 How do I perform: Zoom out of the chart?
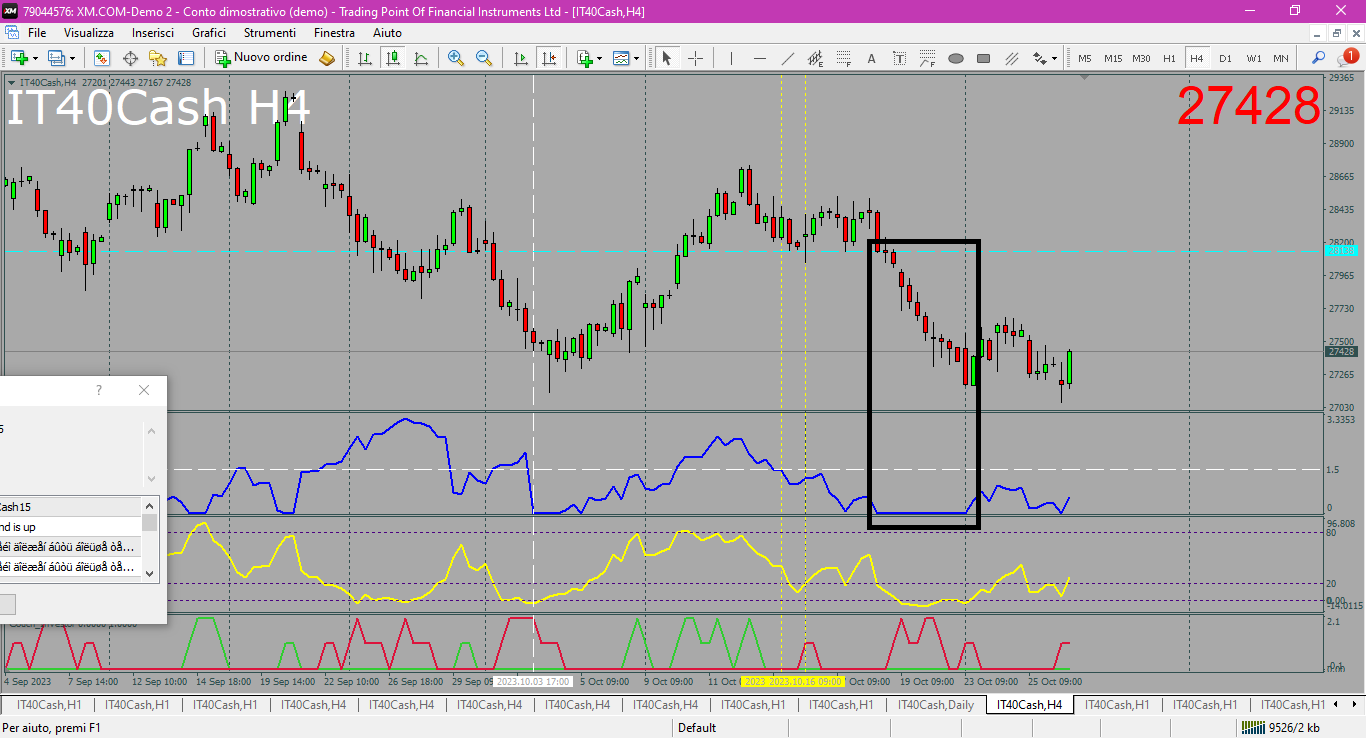coord(484,58)
